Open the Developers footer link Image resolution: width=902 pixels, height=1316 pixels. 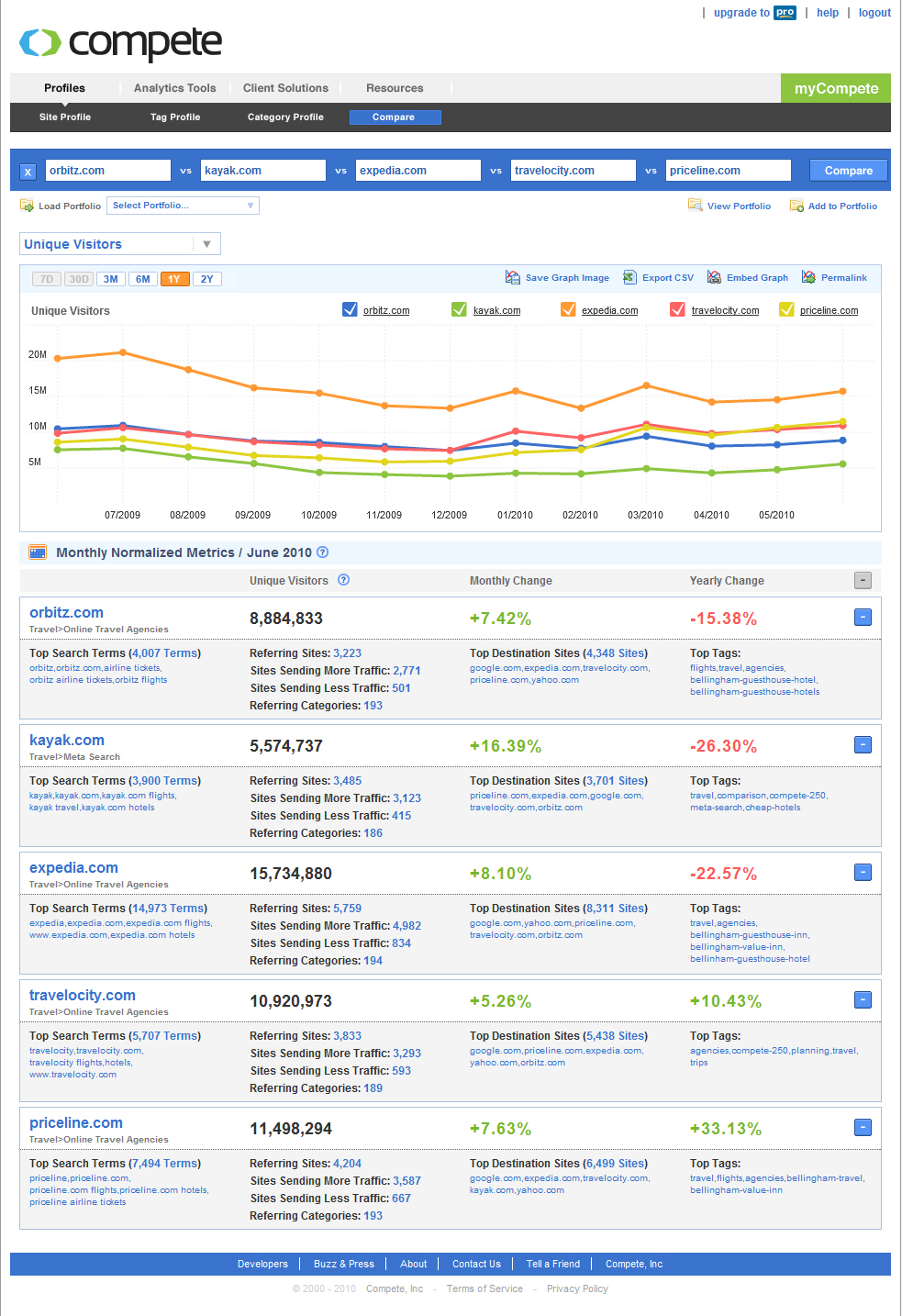point(262,1264)
